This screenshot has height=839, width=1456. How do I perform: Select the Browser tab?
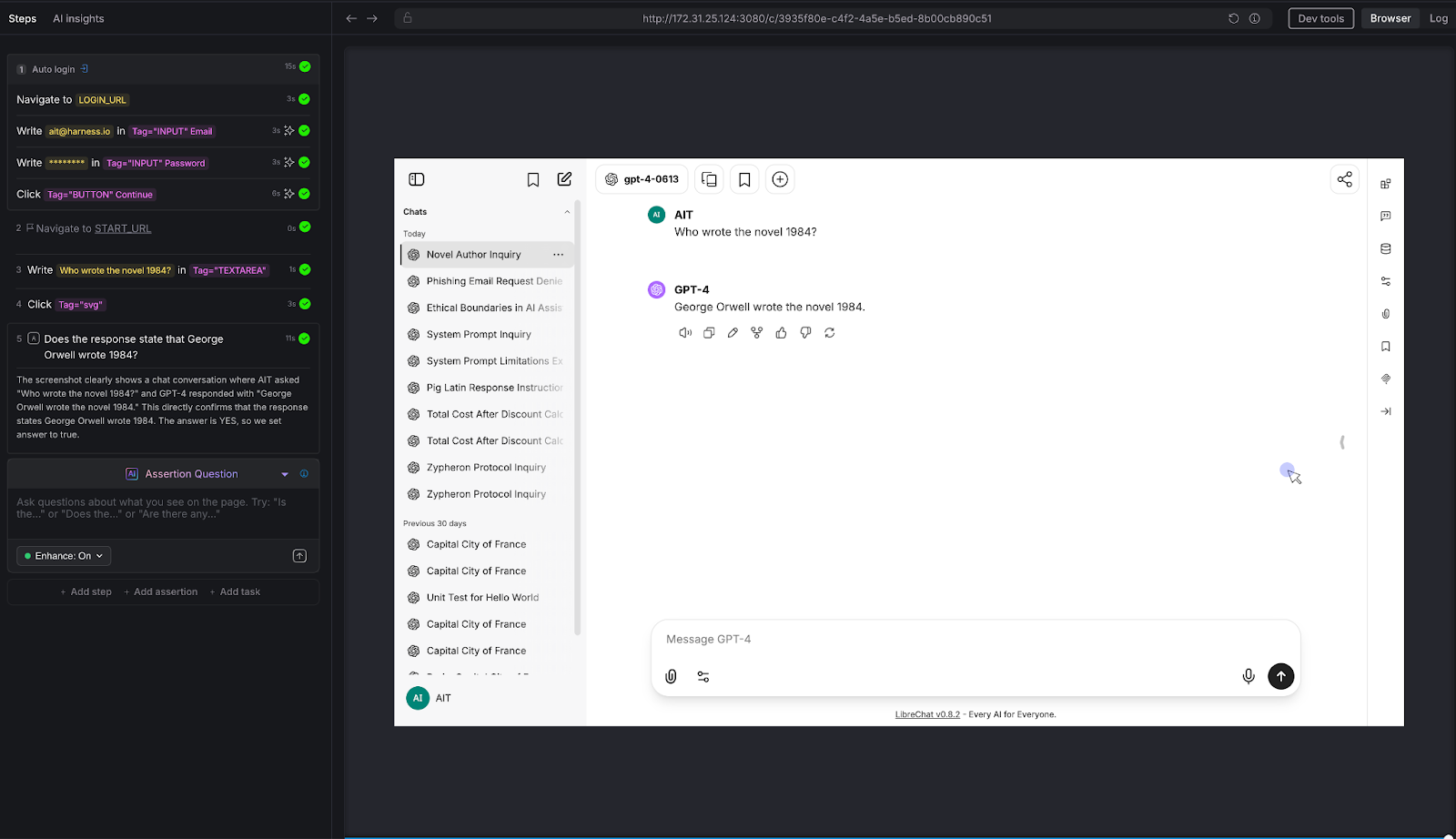[1390, 18]
